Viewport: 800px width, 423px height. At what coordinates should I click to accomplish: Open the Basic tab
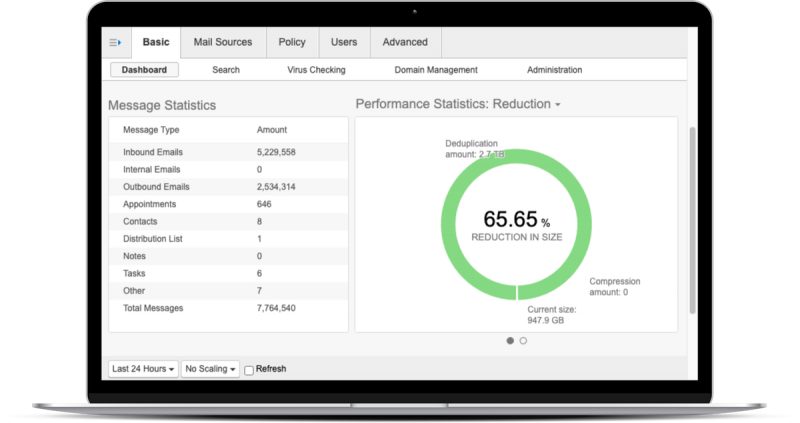pyautogui.click(x=156, y=42)
